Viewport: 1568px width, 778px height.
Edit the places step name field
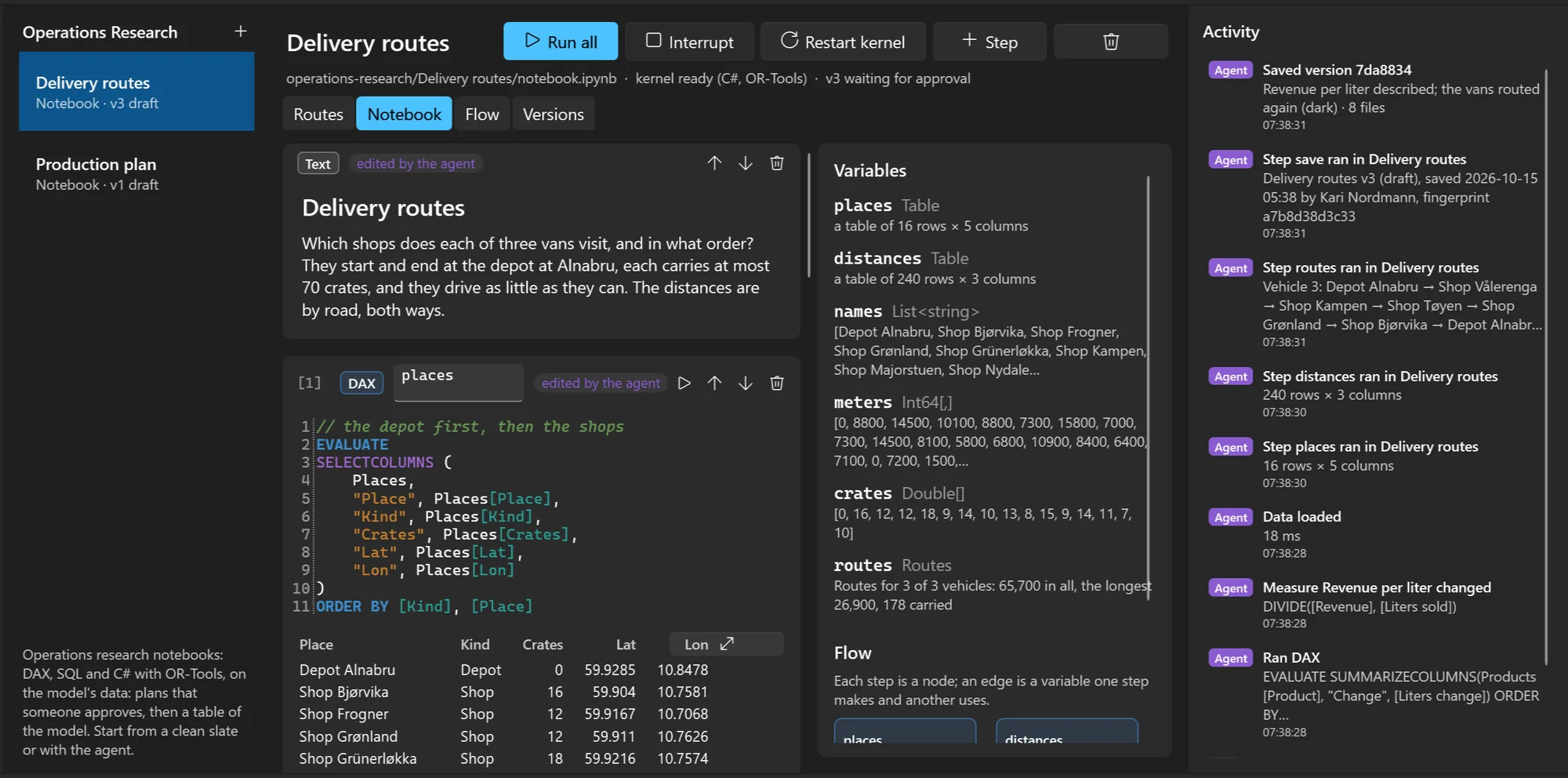click(459, 383)
